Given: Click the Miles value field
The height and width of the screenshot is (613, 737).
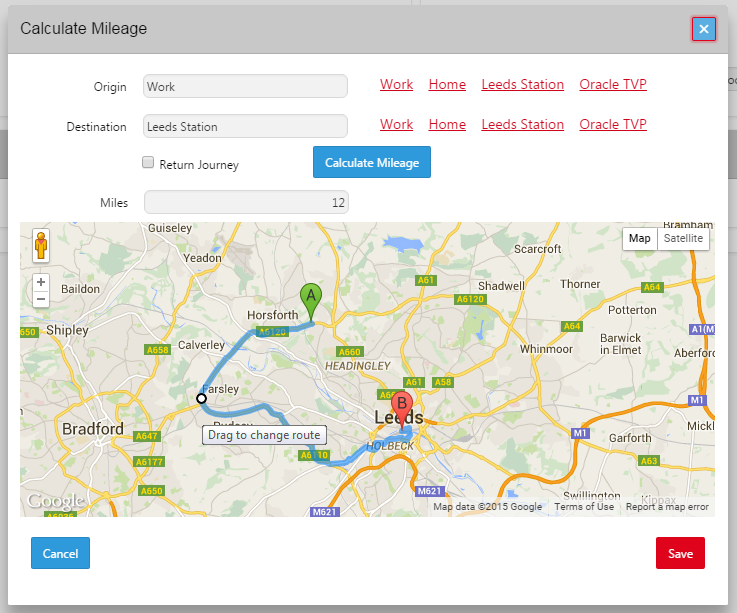Looking at the screenshot, I should [x=246, y=202].
